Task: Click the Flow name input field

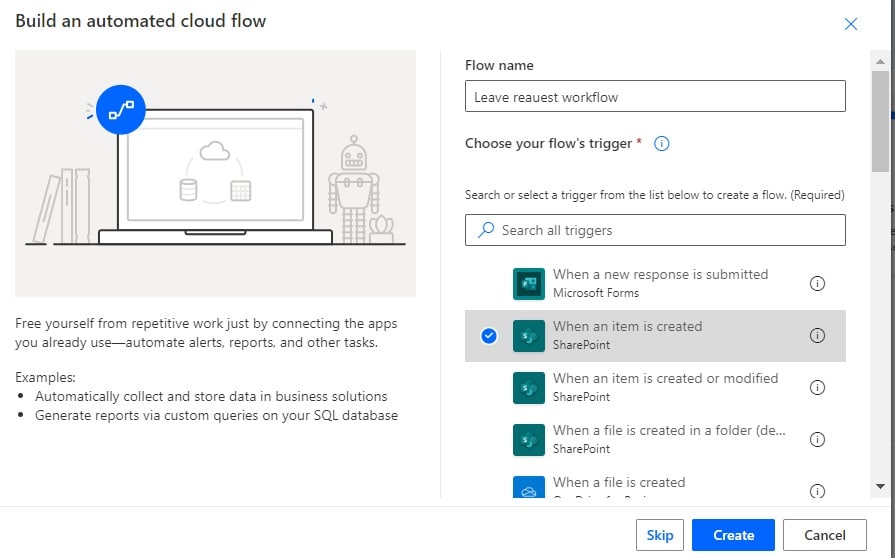Action: tap(655, 96)
